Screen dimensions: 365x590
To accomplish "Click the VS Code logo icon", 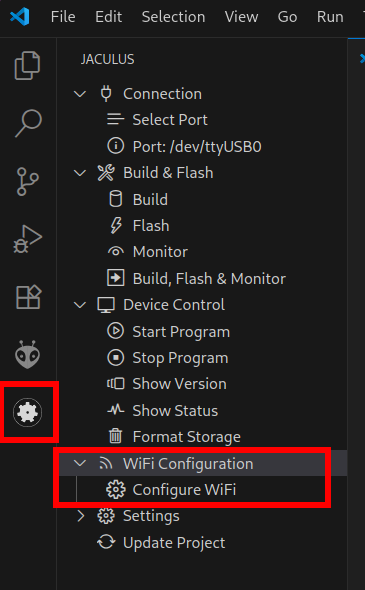I will tap(20, 17).
